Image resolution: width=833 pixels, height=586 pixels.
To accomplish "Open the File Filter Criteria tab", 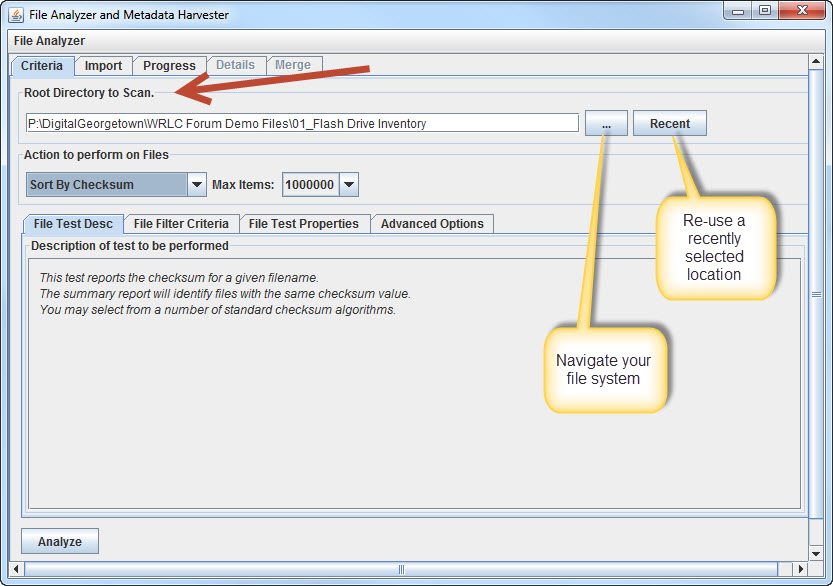I will click(181, 224).
